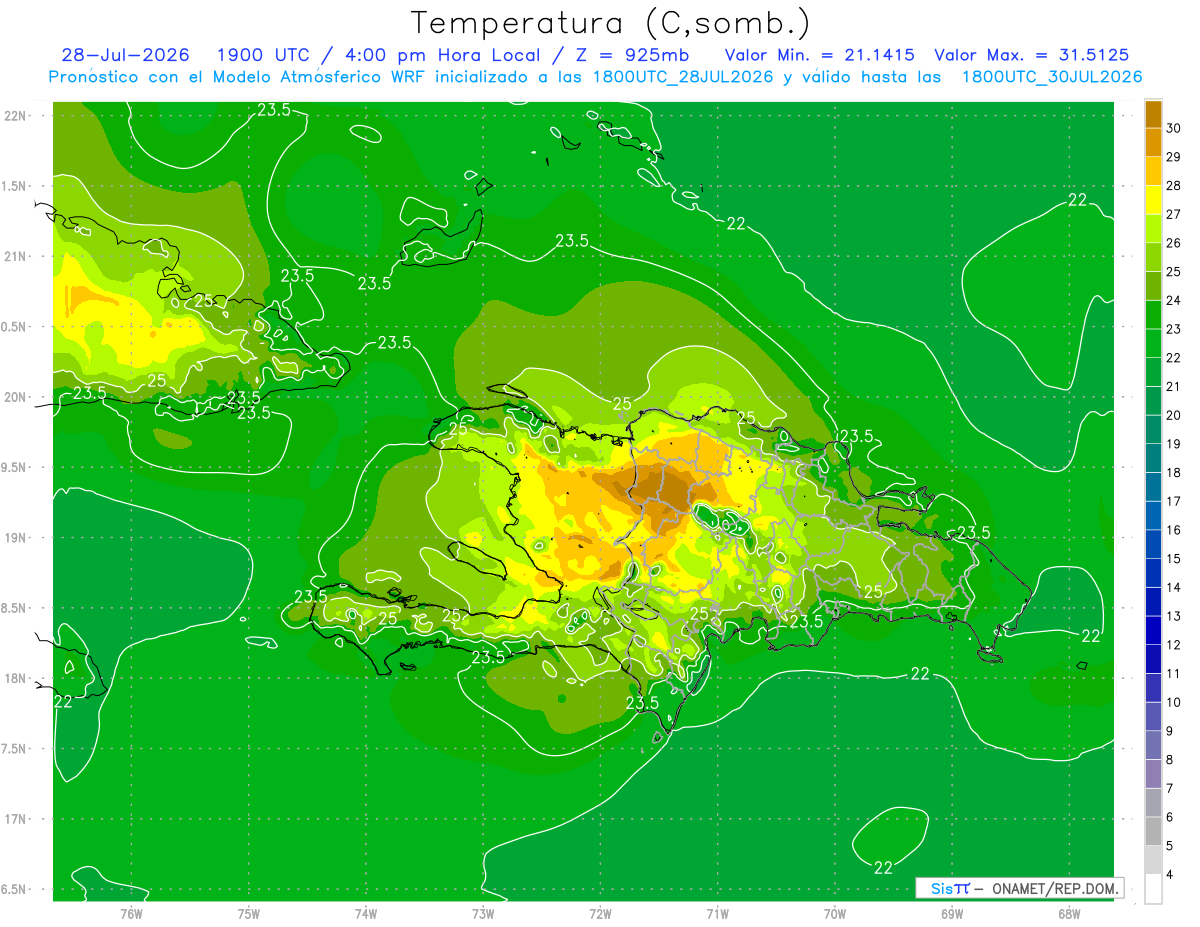Click value 30 on the color scale

click(1174, 128)
